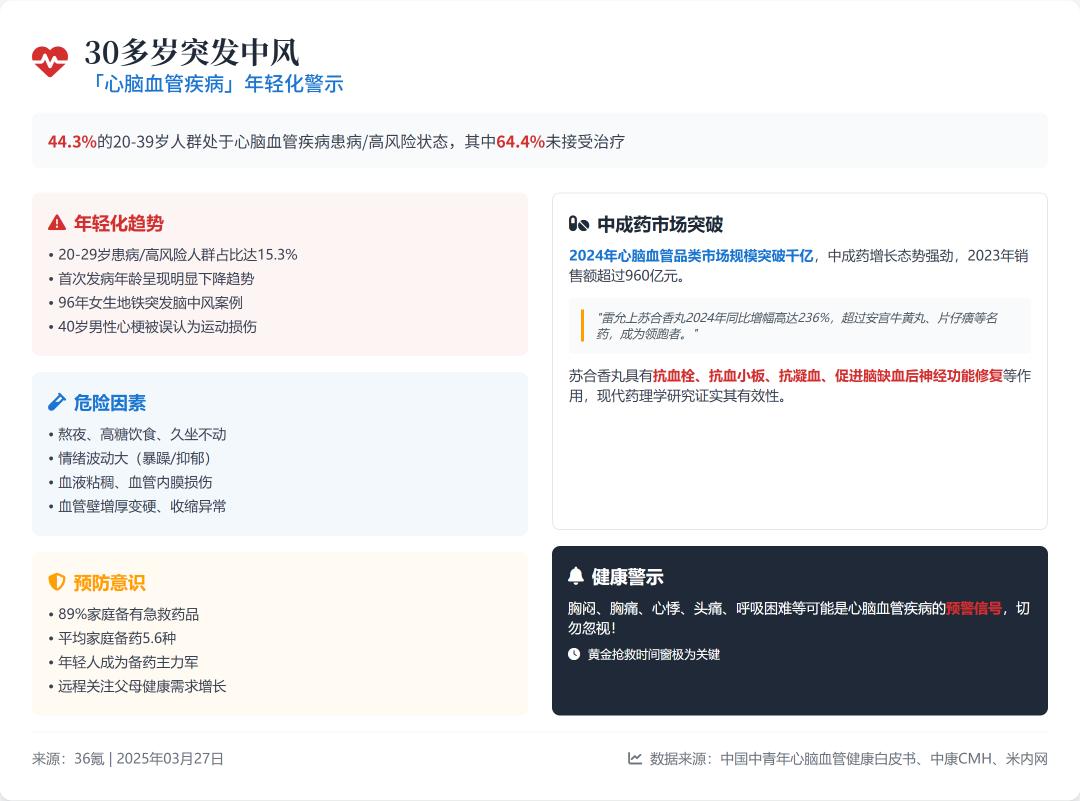Click the chart icon before 数据来源
The image size is (1080, 801).
pyautogui.click(x=634, y=758)
